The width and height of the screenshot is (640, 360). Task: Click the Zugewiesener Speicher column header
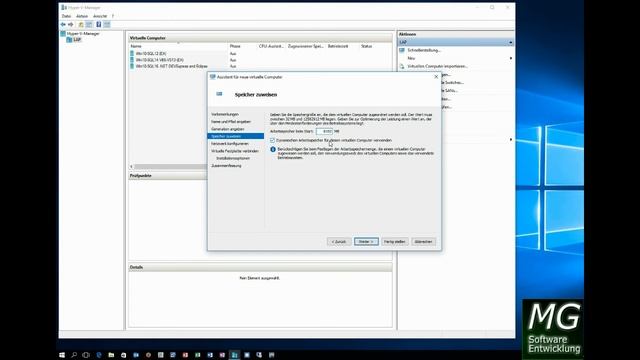306,47
